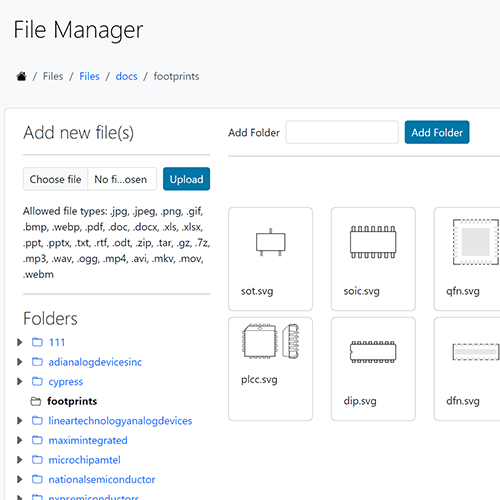Click the open footprints folder icon
The image size is (500, 500).
pos(36,401)
